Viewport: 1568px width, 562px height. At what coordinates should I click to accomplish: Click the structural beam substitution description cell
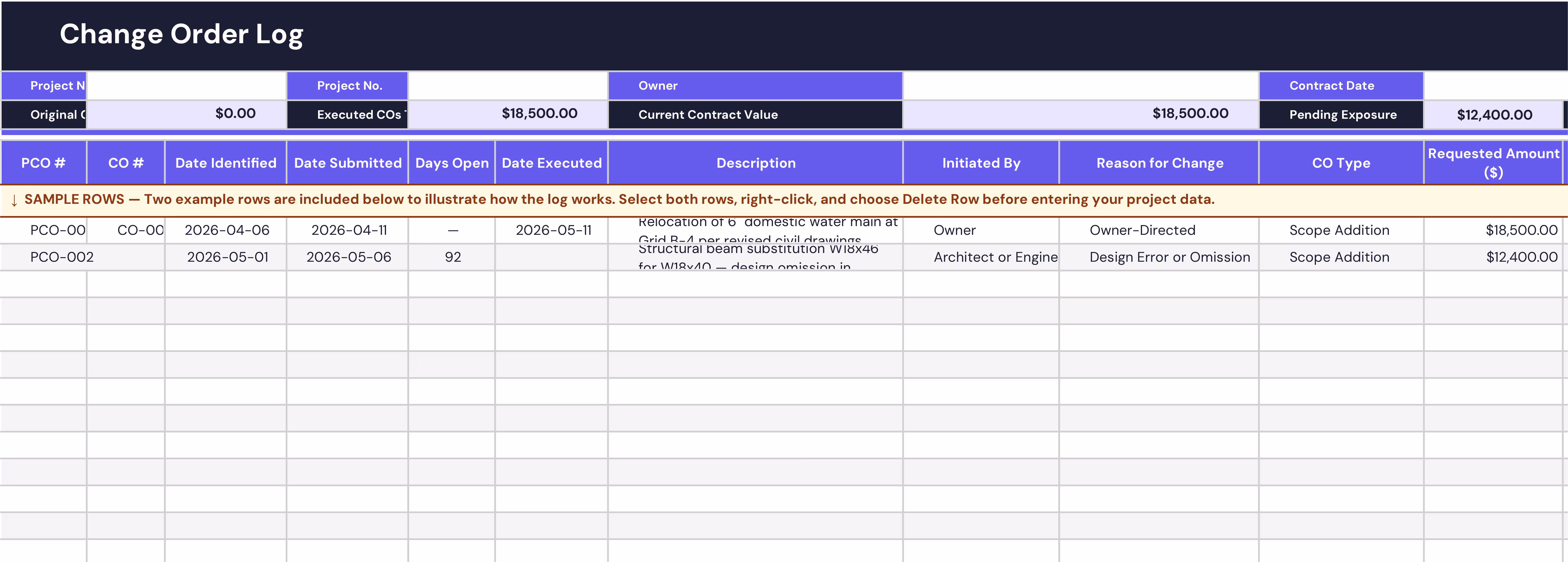click(755, 257)
